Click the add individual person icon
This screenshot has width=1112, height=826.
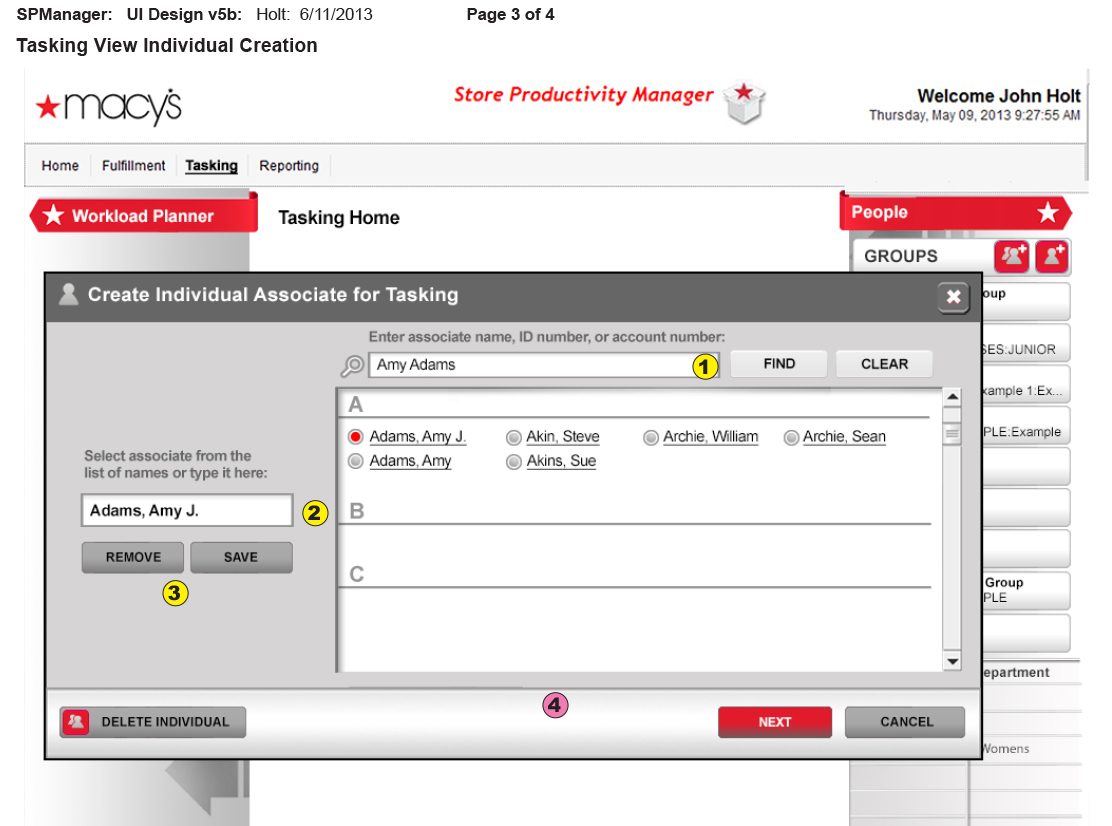click(1052, 256)
